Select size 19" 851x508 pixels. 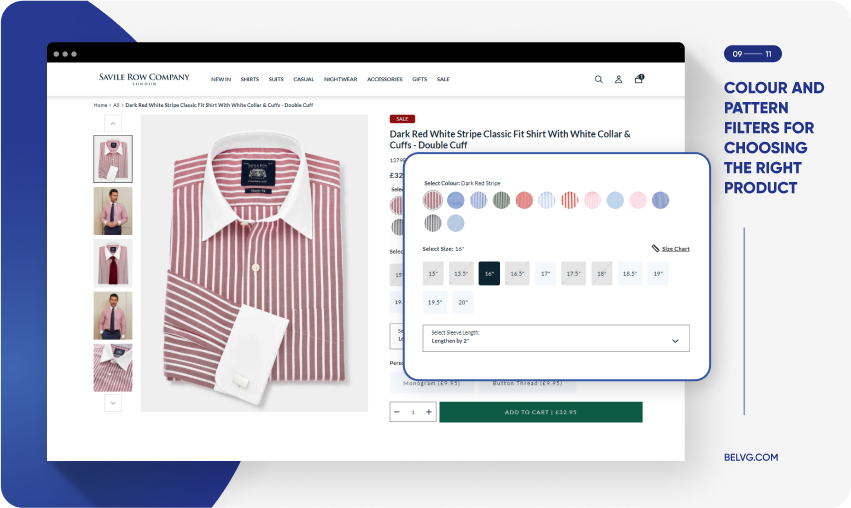pos(658,274)
